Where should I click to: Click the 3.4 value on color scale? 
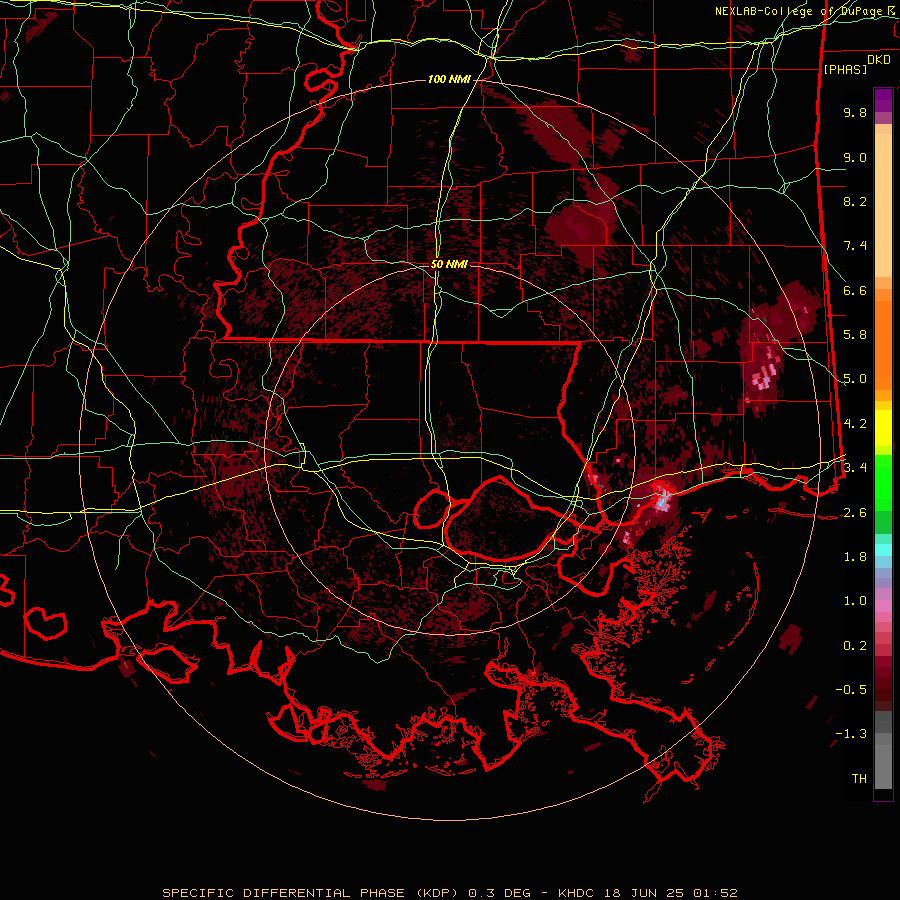pos(855,468)
